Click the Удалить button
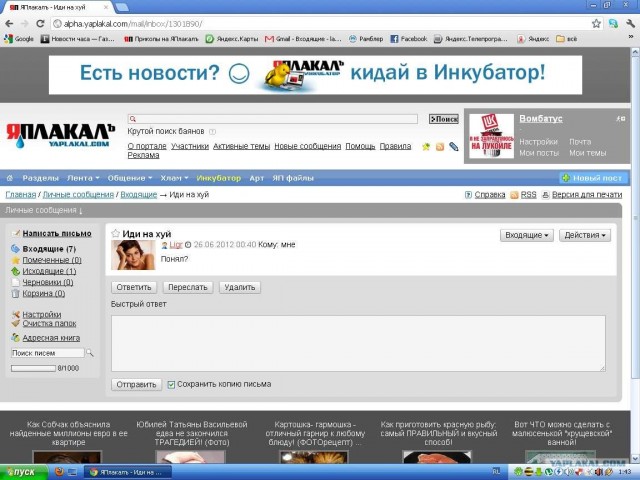Viewport: 640px width, 480px height. point(240,287)
